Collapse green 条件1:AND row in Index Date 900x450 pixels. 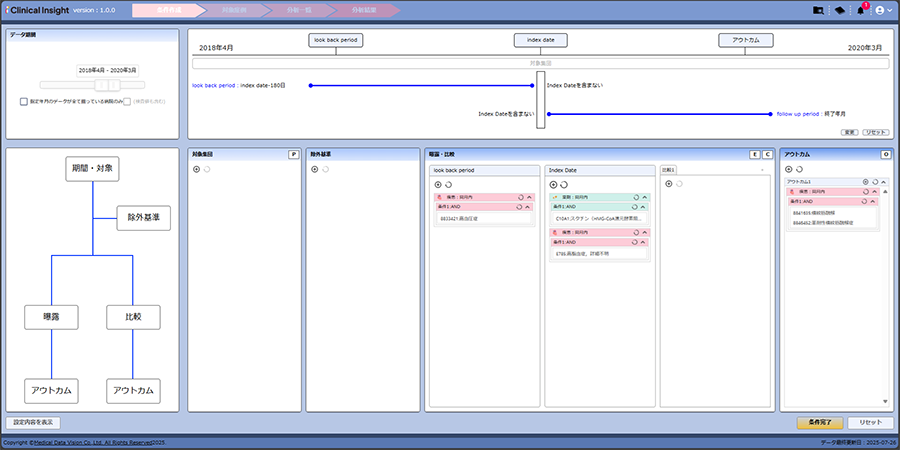click(x=645, y=206)
